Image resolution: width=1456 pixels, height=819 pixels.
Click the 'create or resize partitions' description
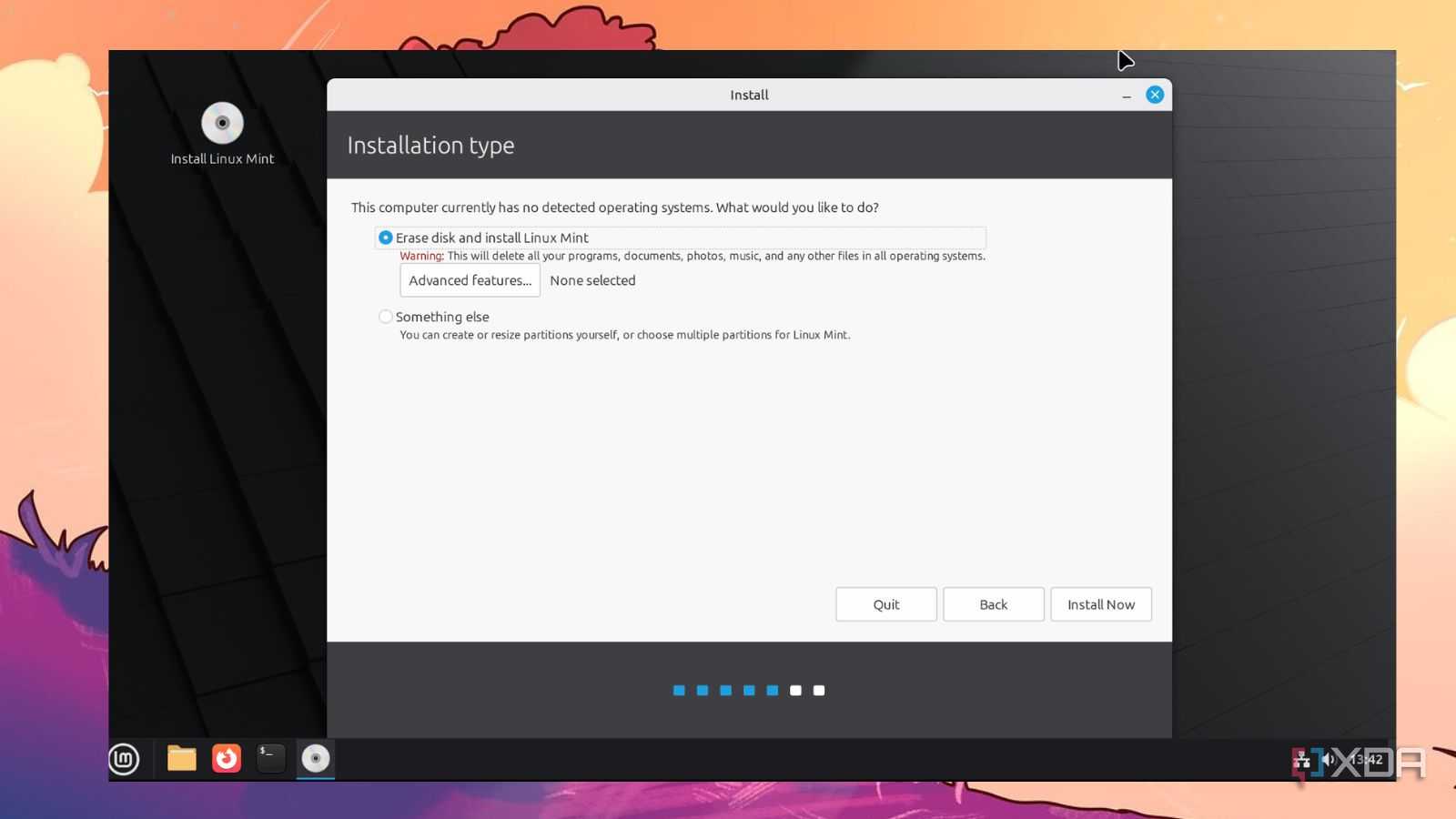(x=625, y=335)
